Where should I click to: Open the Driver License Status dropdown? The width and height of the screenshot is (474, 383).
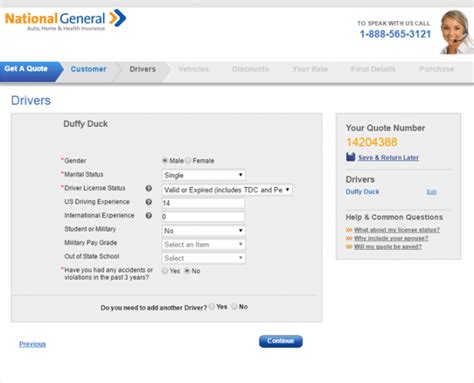pyautogui.click(x=227, y=190)
